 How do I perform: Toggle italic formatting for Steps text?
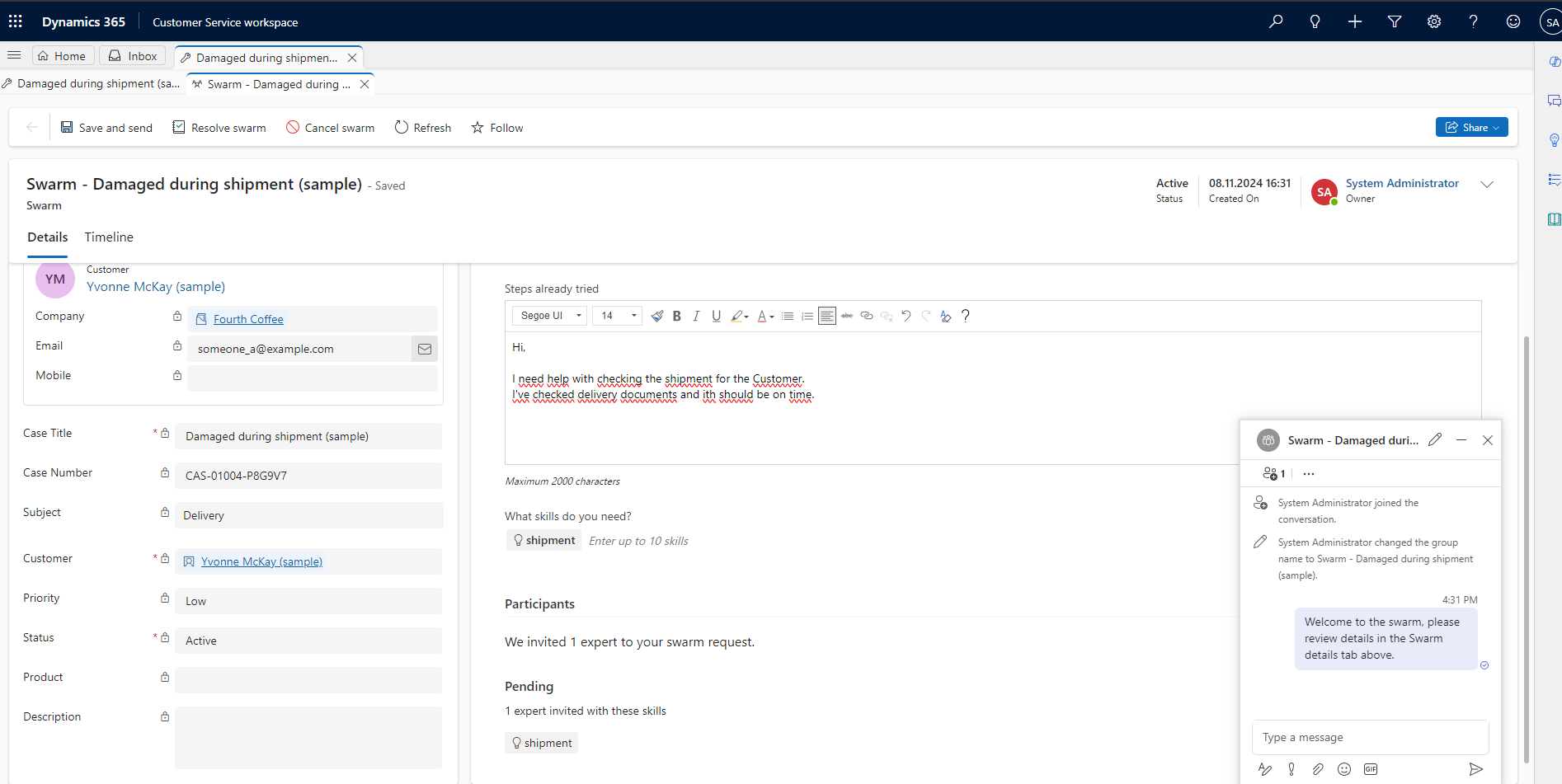point(696,316)
